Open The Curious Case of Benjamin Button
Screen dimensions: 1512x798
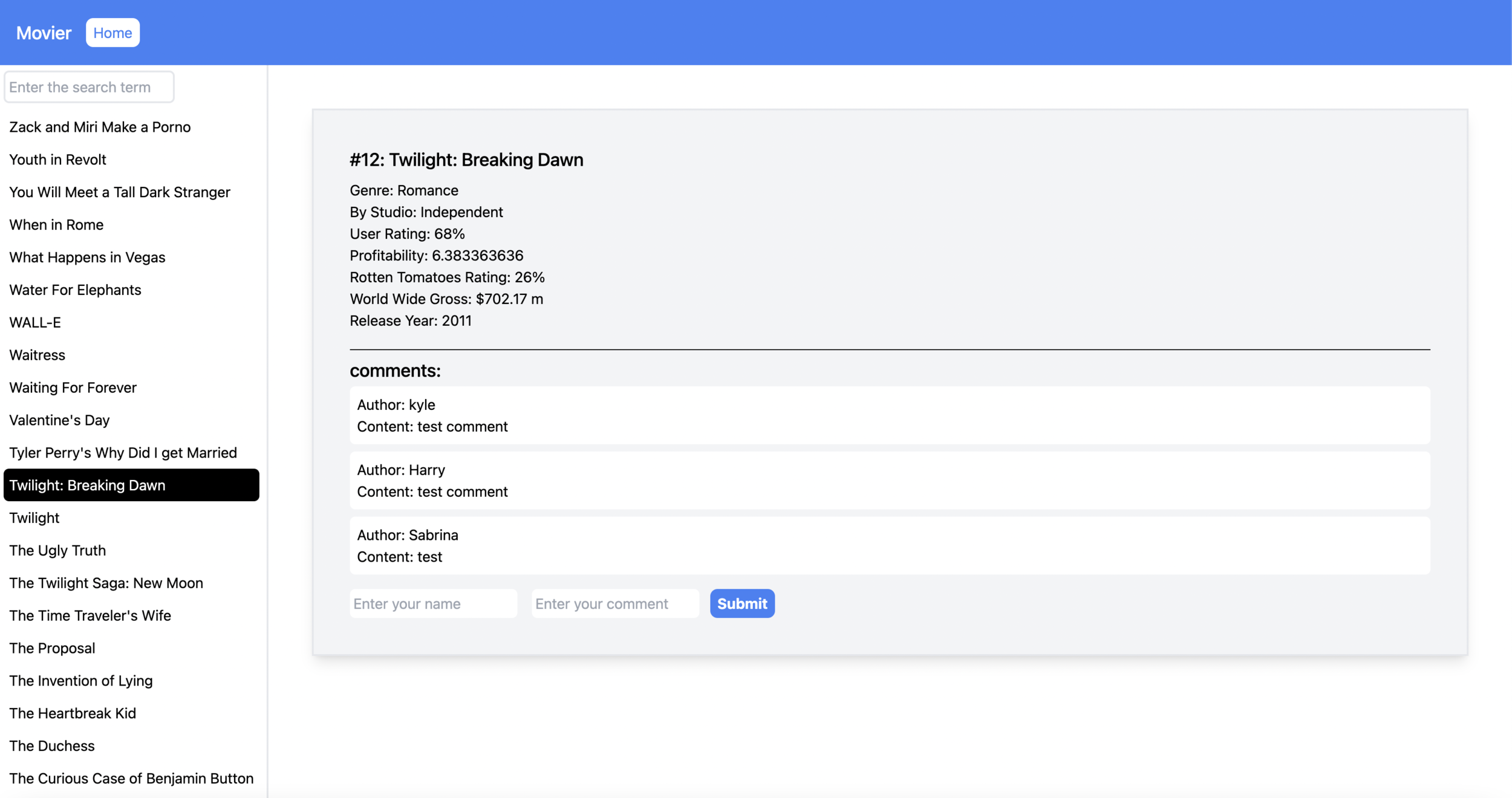[131, 778]
